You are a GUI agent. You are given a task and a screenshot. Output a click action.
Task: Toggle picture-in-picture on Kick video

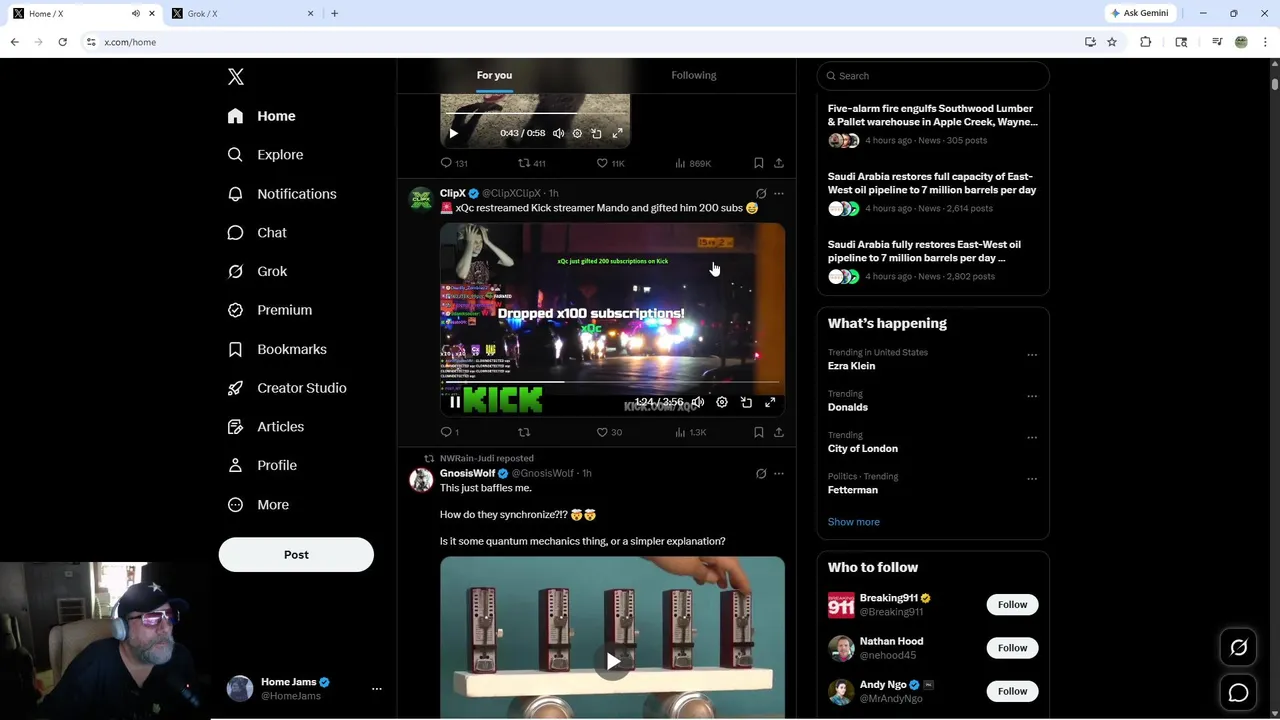point(746,402)
